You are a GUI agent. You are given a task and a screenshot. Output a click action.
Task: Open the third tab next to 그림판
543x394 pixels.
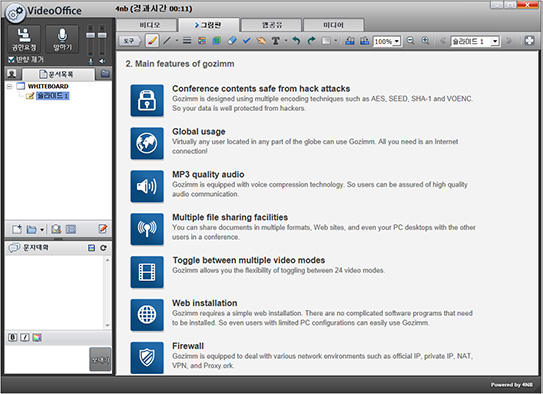point(272,25)
